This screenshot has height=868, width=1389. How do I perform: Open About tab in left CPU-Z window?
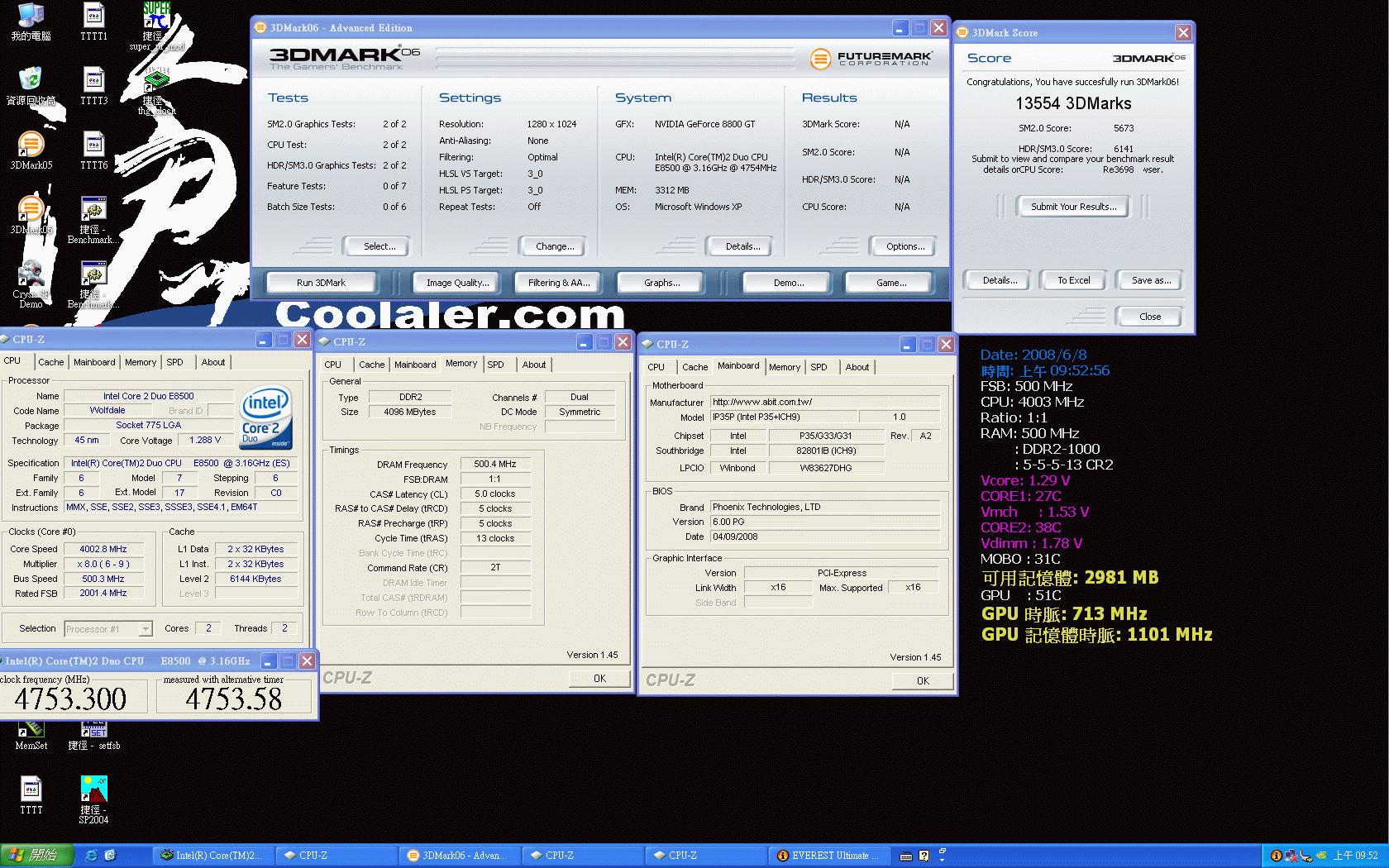[x=213, y=362]
